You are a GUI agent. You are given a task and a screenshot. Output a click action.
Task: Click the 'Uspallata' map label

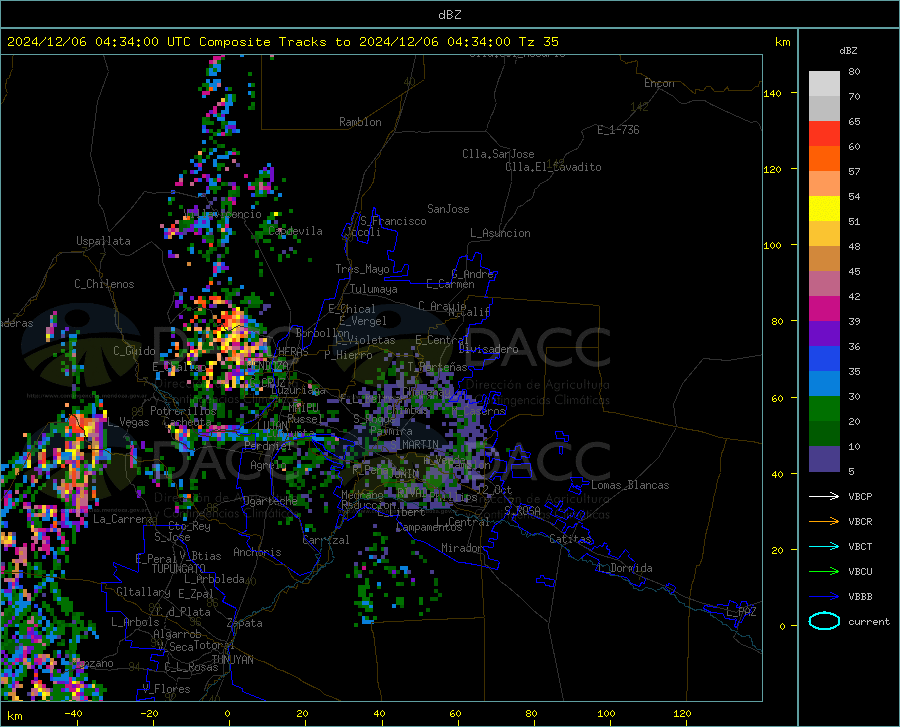[103, 241]
